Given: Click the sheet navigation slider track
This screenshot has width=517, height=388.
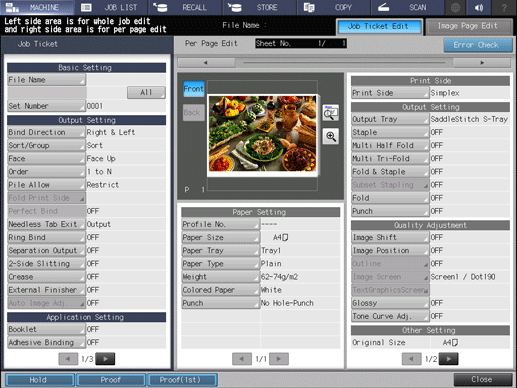Looking at the screenshot, I should pos(344,63).
